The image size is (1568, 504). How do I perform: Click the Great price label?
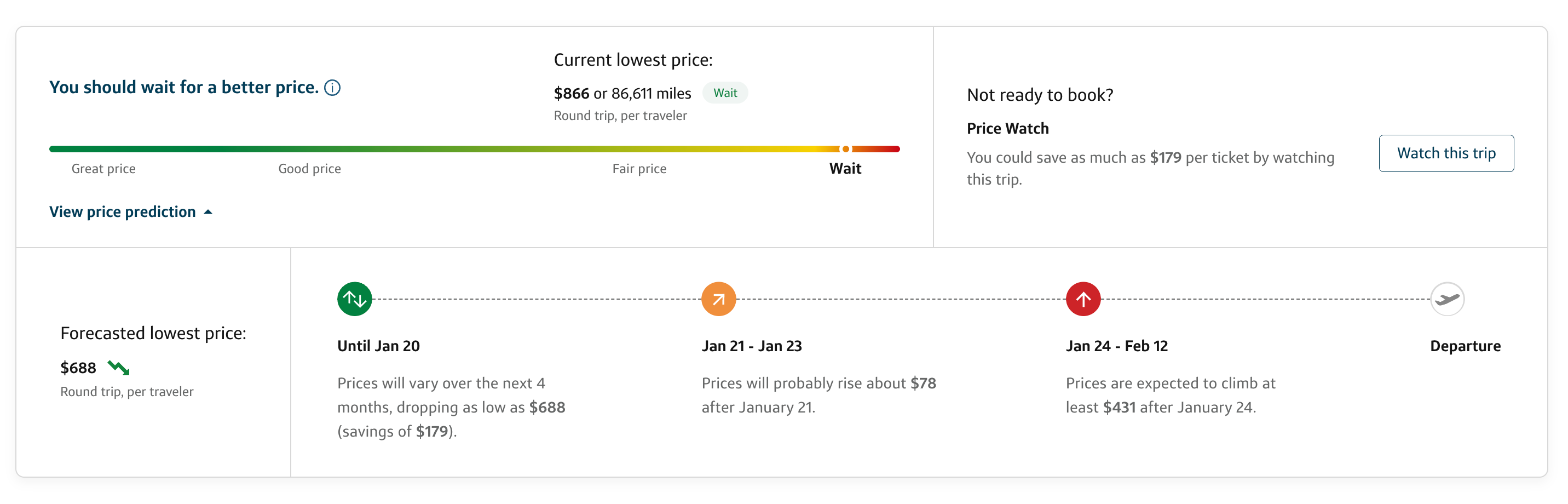(103, 169)
